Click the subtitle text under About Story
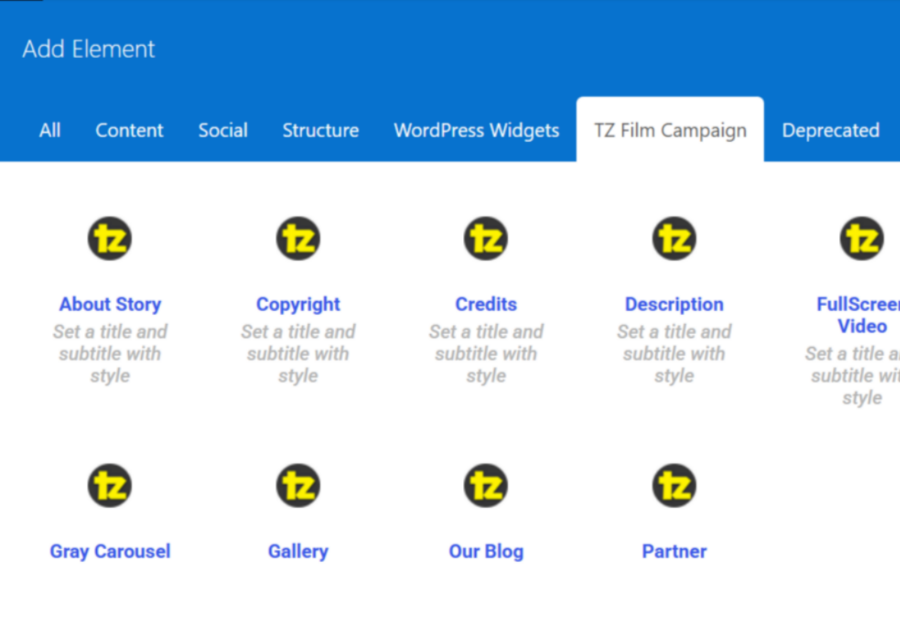 tap(110, 353)
